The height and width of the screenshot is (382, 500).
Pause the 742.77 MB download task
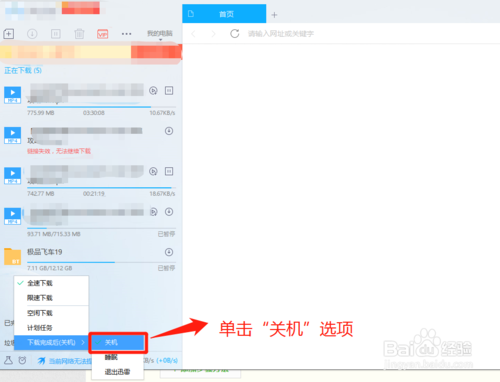(x=169, y=171)
